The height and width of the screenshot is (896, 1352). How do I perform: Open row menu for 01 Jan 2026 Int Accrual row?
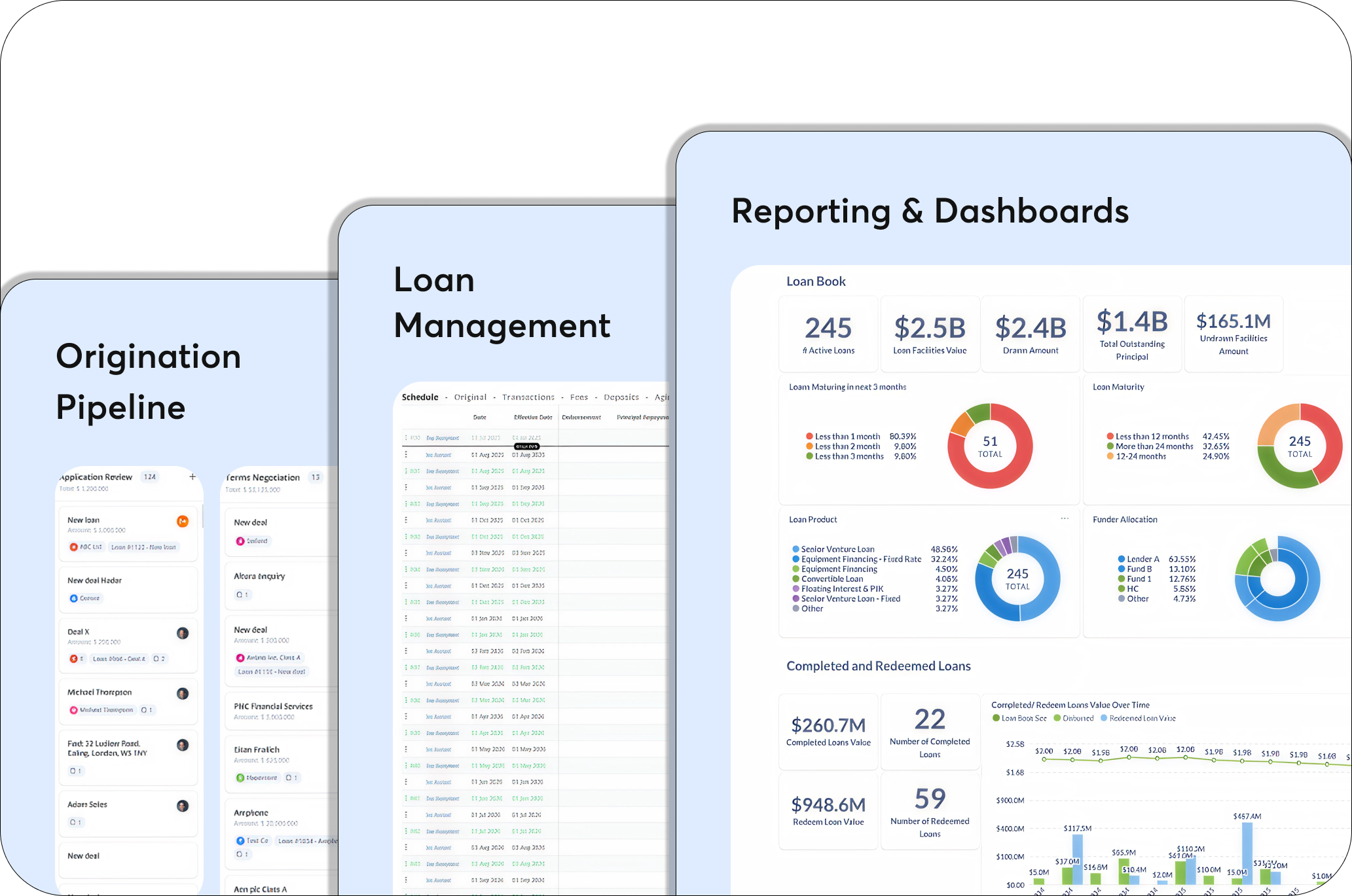[x=406, y=618]
